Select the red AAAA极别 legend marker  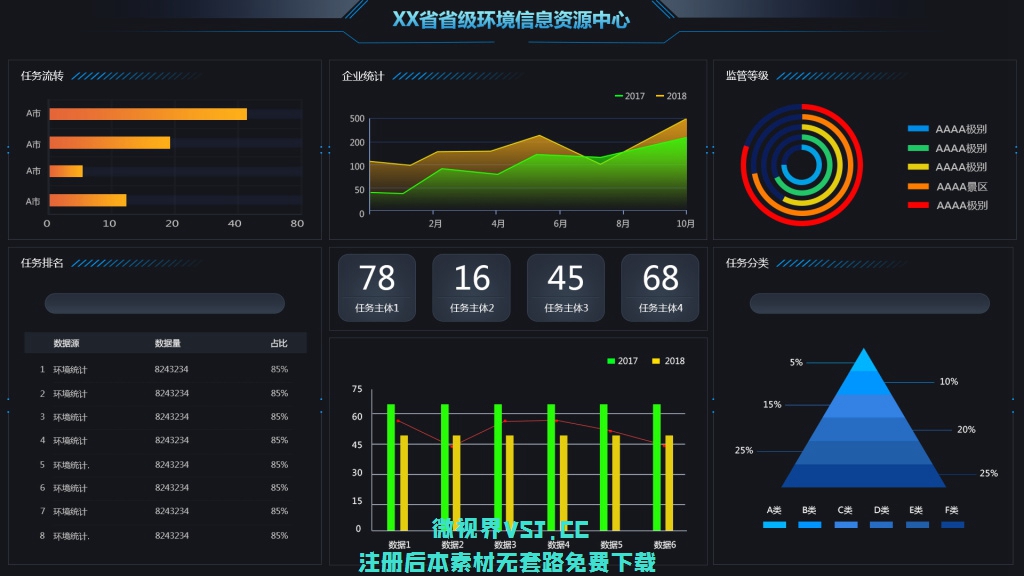pos(918,205)
